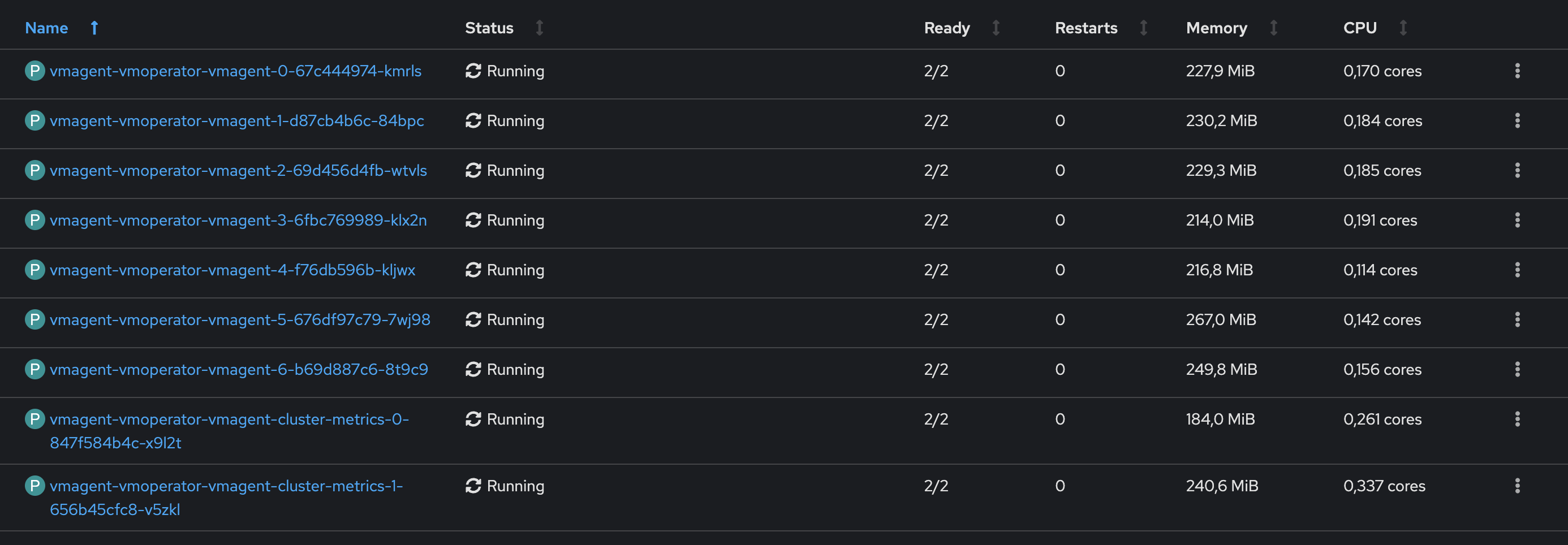Click the Running sync icon for vmagent-3 pod
Viewport: 1568px width, 545px height.
coord(473,220)
